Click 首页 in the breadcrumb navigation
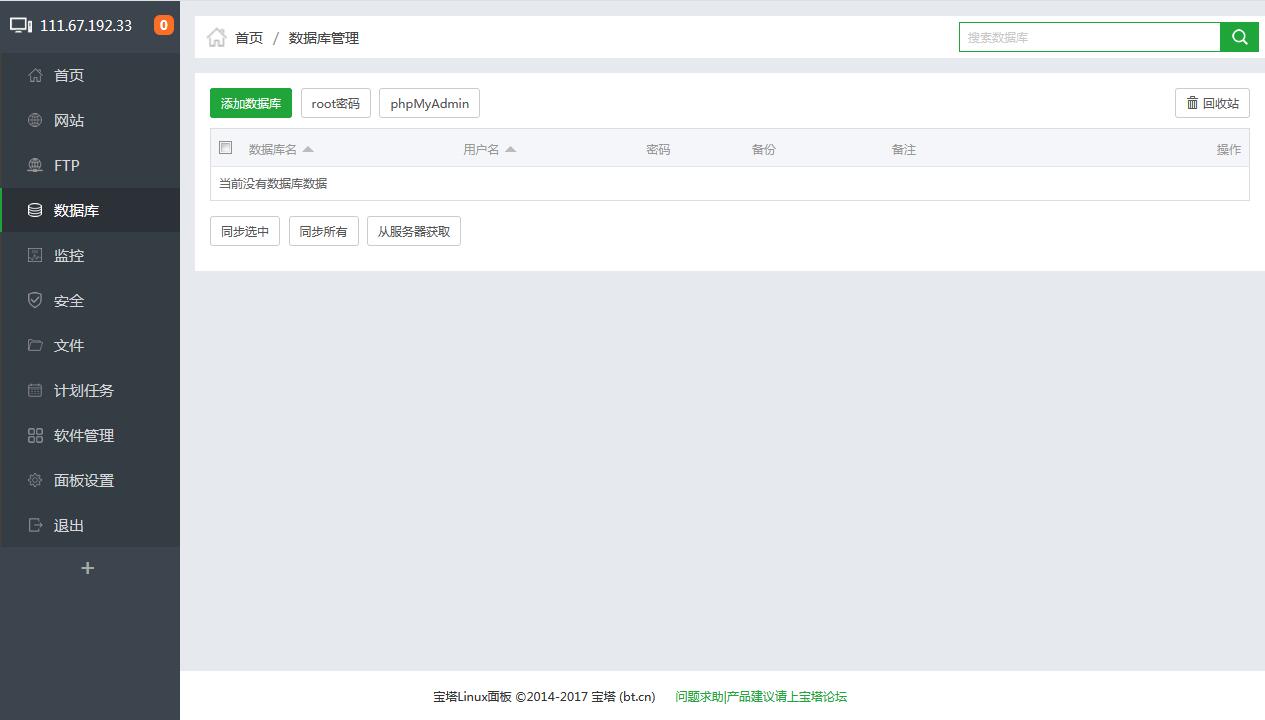This screenshot has height=720, width=1265. (248, 38)
